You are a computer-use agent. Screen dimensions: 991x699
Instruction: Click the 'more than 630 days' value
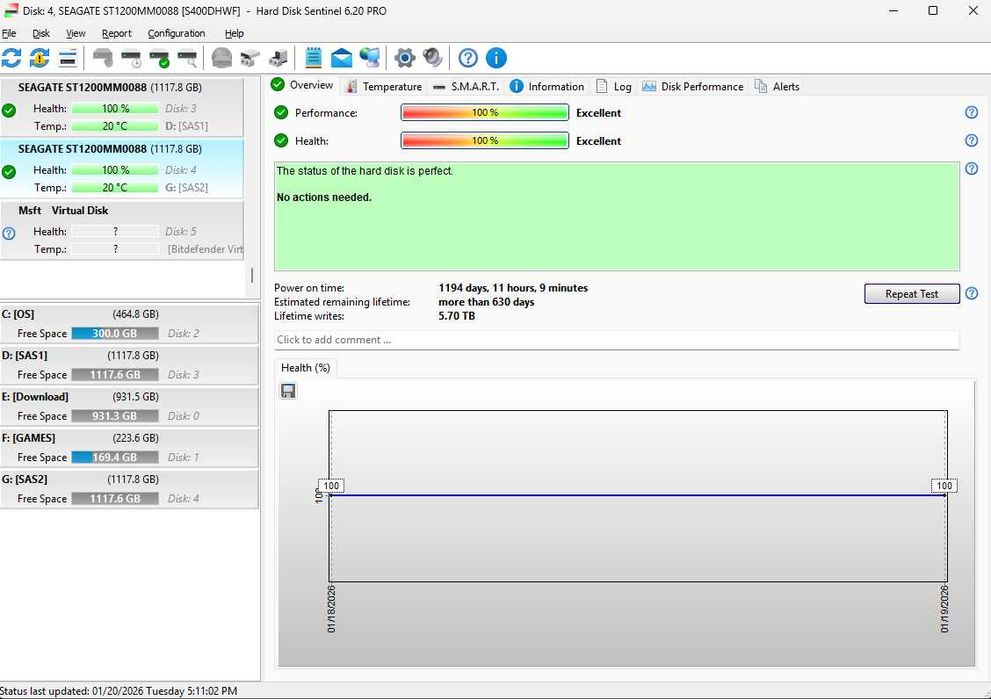486,302
